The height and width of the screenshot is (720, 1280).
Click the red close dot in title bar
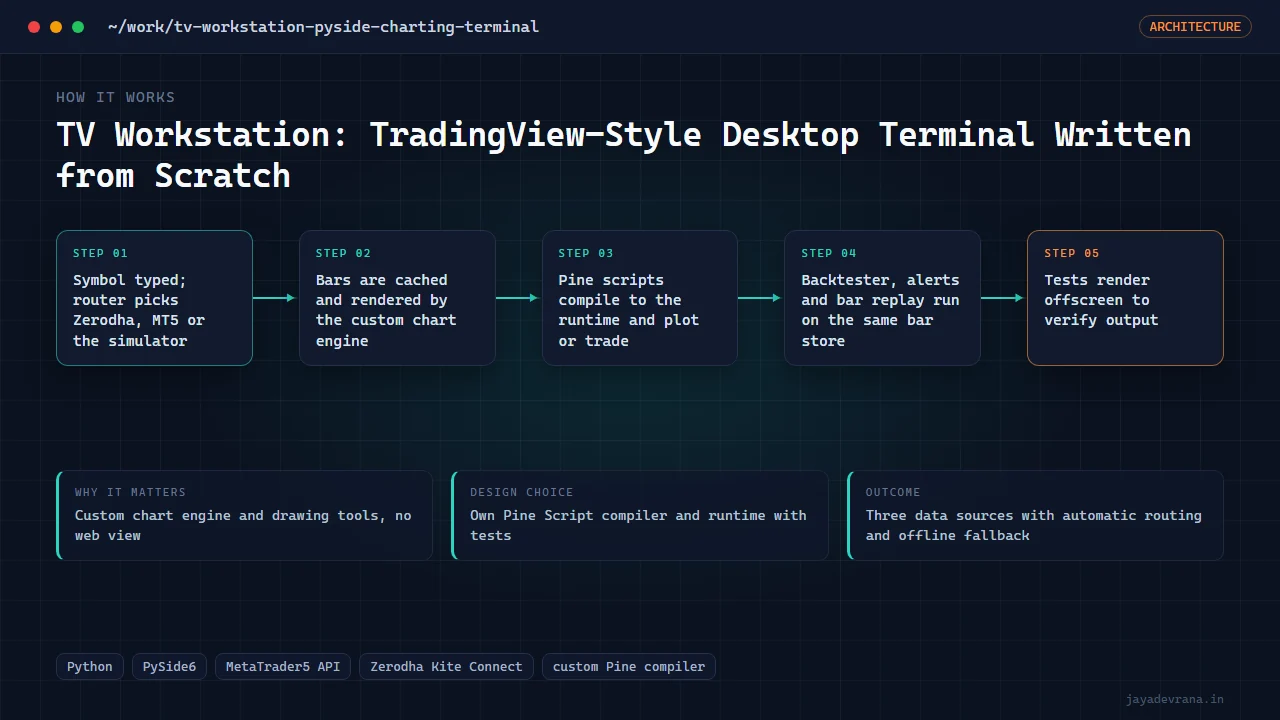pyautogui.click(x=34, y=27)
